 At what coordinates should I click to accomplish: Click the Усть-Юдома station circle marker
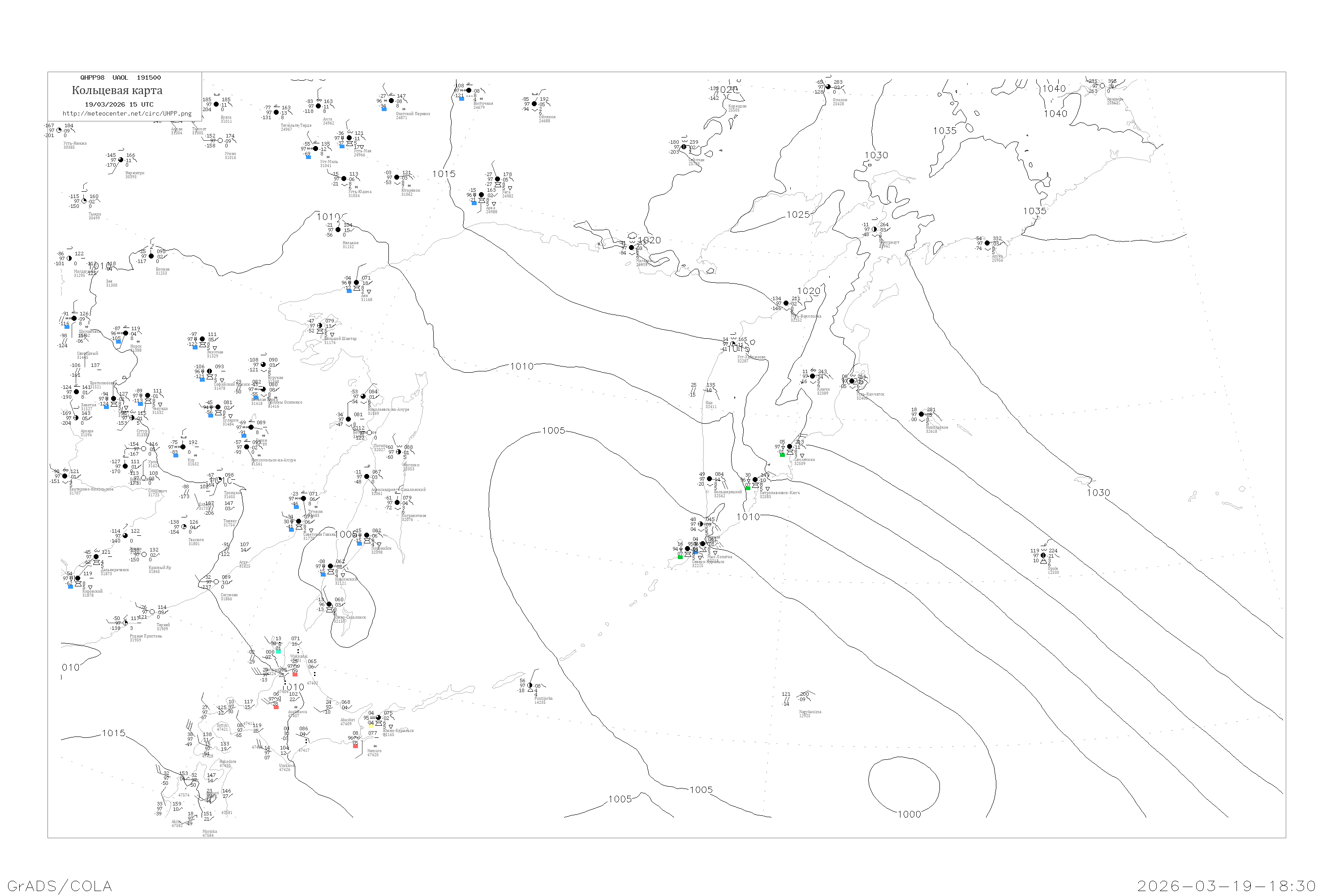point(345,179)
